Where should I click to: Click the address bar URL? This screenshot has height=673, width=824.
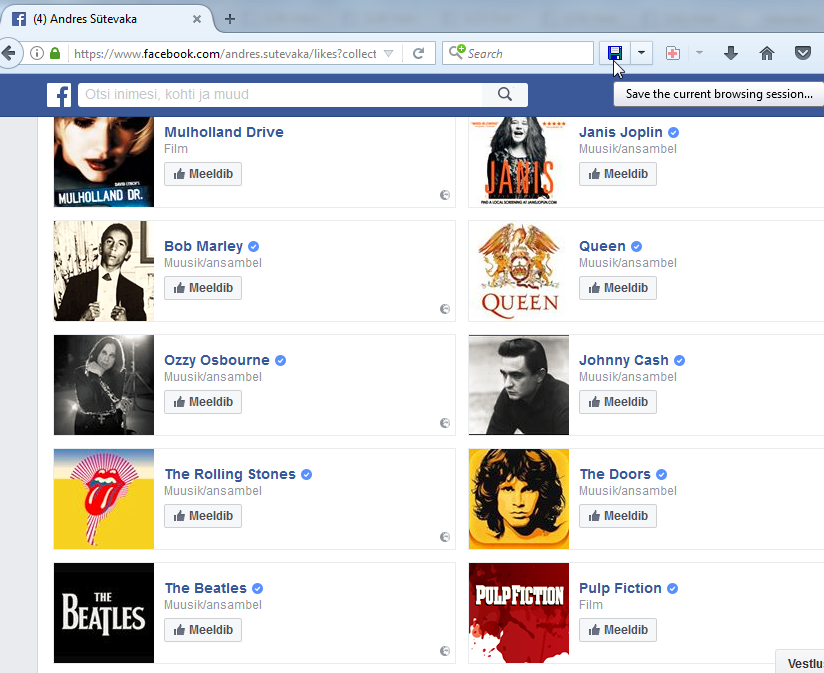(225, 54)
